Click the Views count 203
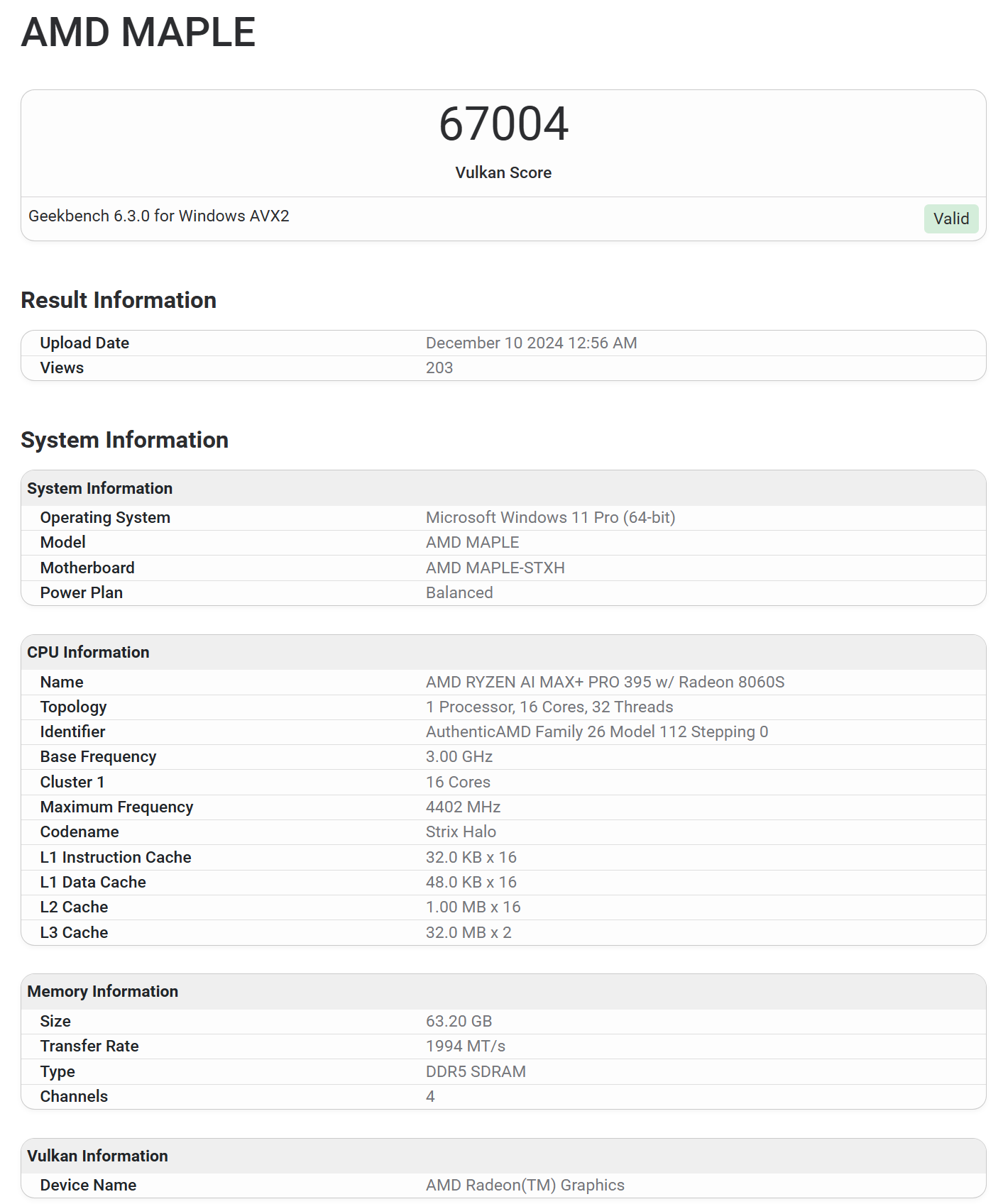Image resolution: width=1003 pixels, height=1204 pixels. tap(439, 368)
